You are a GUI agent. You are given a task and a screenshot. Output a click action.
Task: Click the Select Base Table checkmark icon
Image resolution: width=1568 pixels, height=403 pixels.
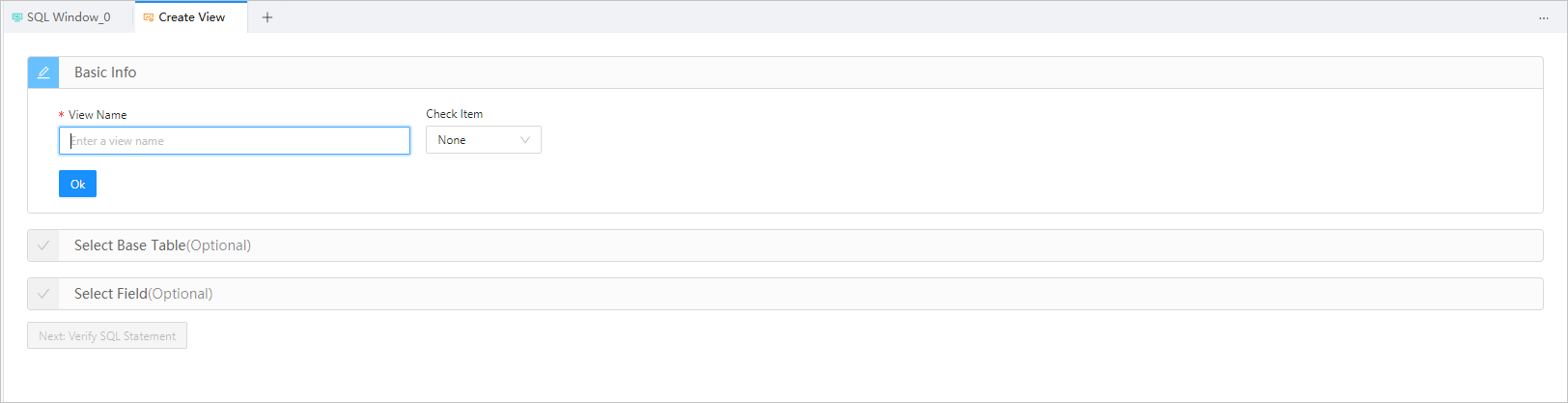click(x=43, y=245)
